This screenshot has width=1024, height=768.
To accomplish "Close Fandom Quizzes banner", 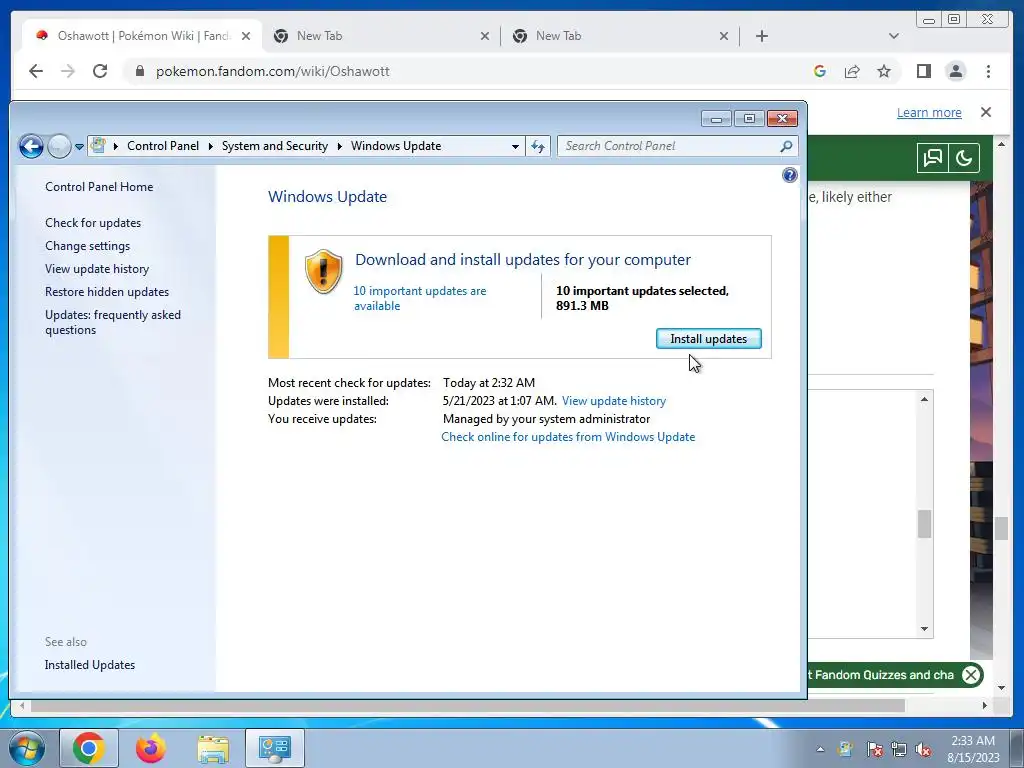I will tap(971, 675).
